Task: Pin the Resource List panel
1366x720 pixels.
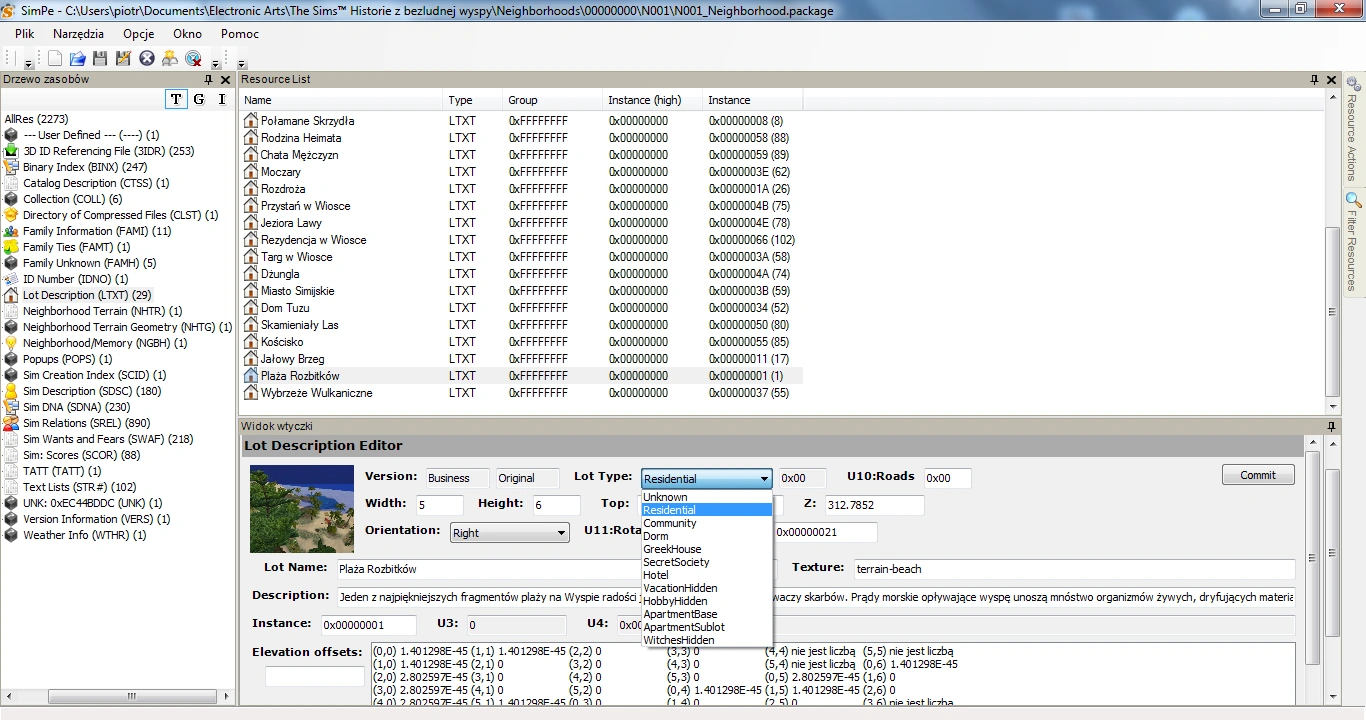Action: pos(1314,80)
